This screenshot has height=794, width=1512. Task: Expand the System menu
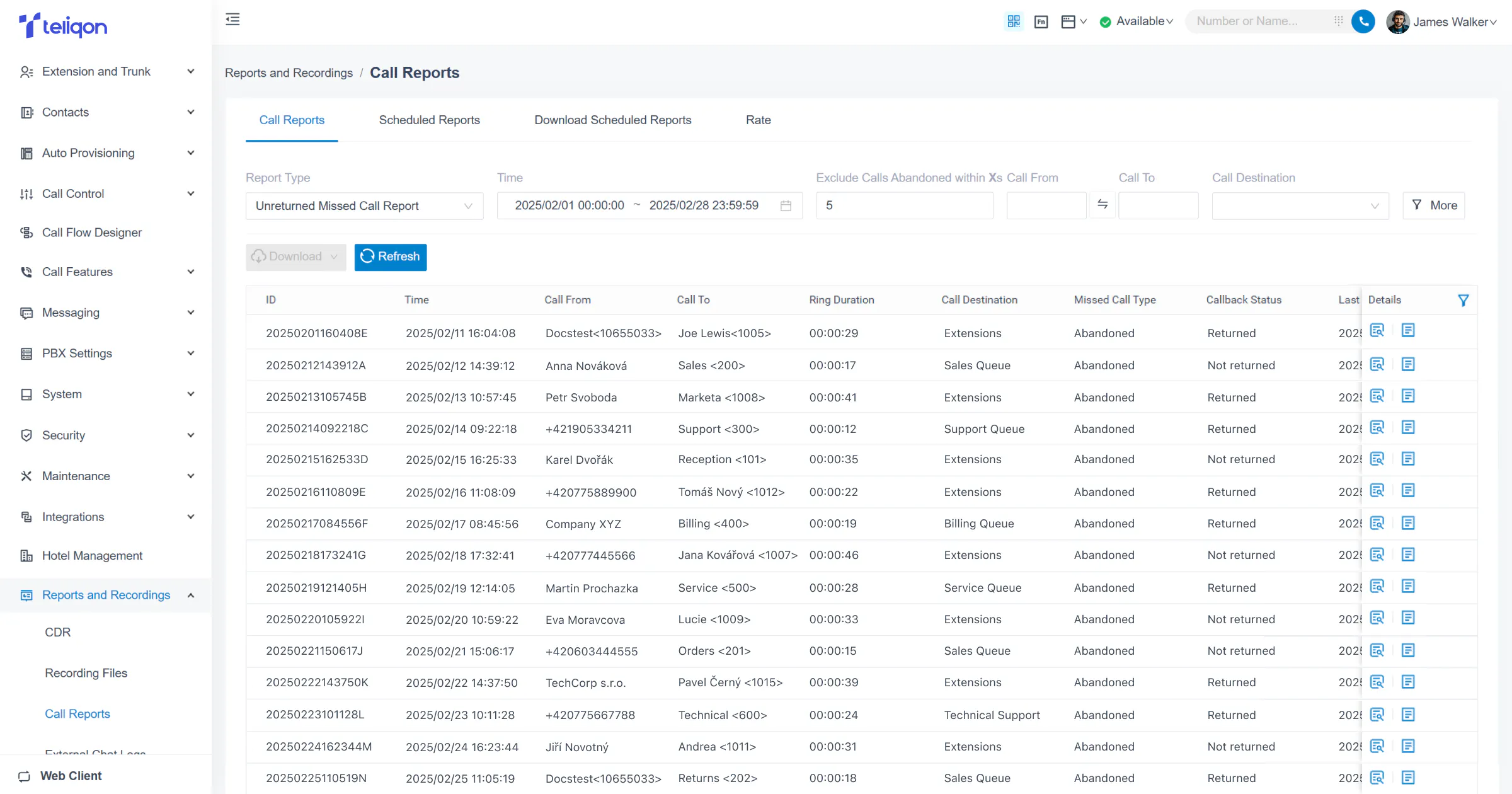click(x=106, y=394)
